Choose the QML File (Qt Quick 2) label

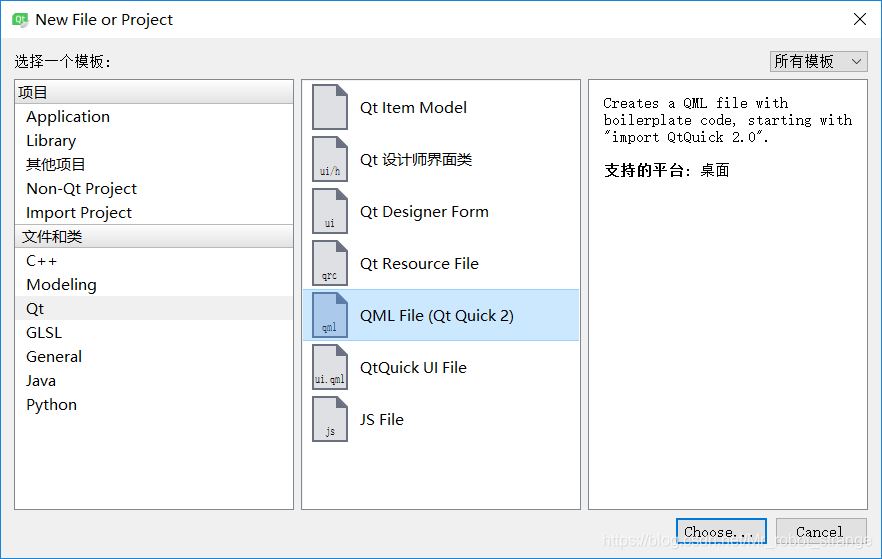coord(436,315)
